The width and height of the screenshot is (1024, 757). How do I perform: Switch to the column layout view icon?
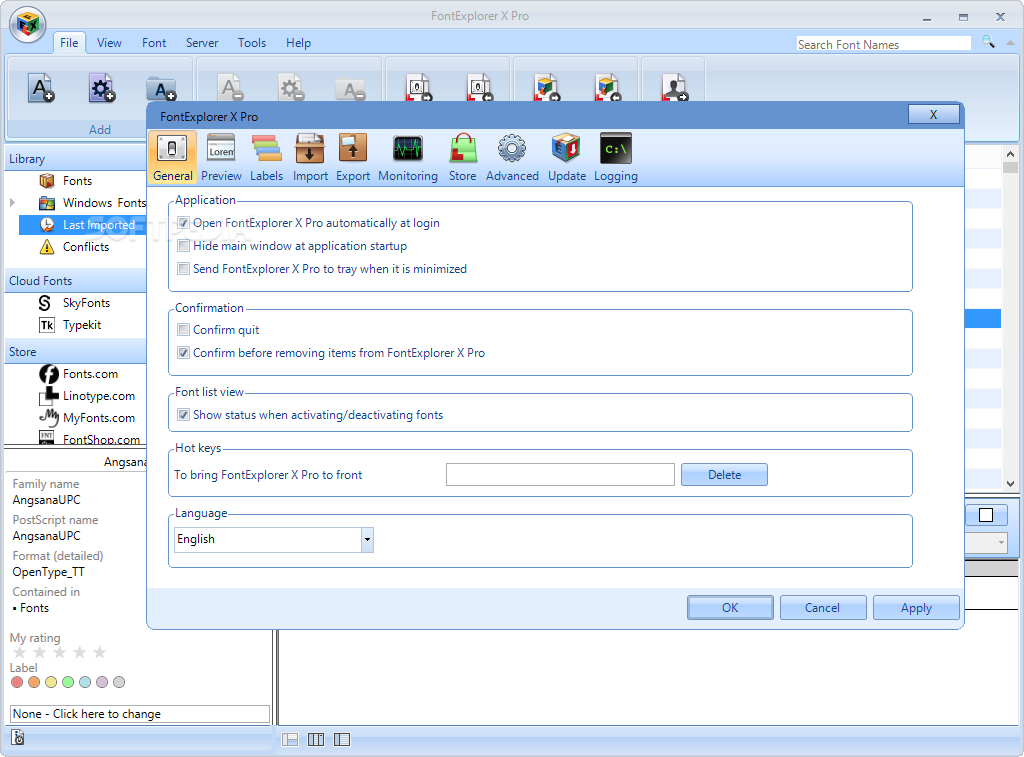[x=316, y=739]
